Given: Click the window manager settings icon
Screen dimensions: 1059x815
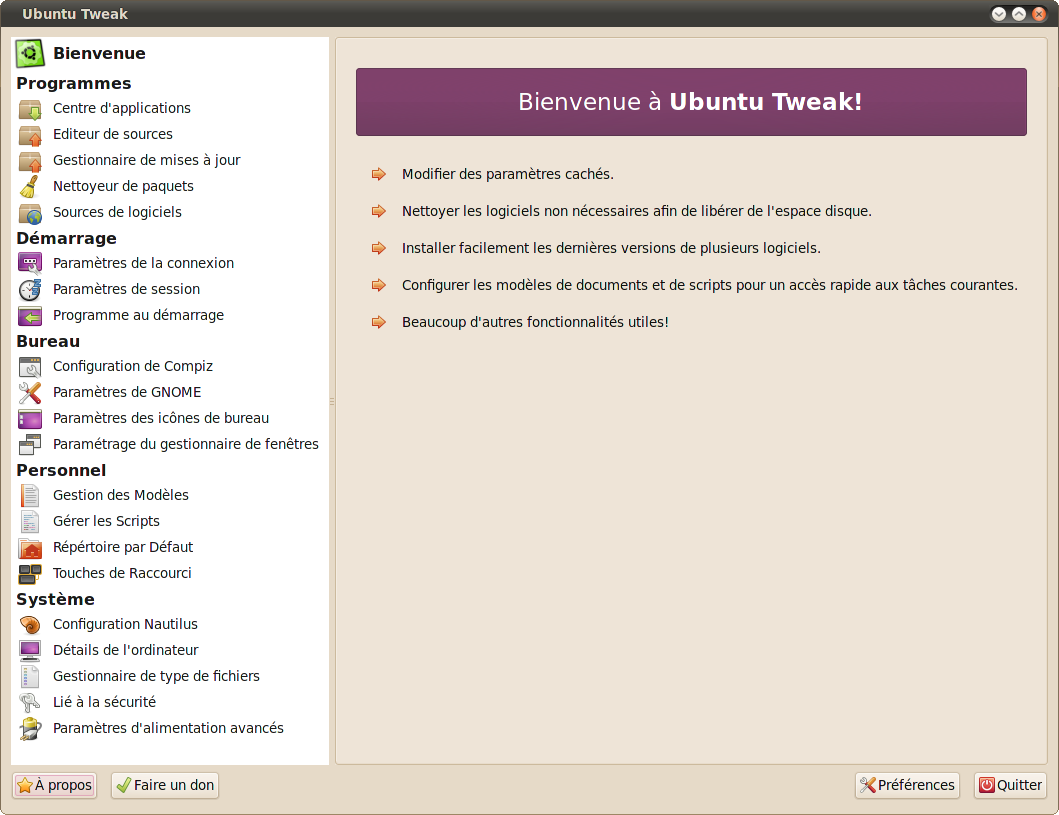Looking at the screenshot, I should click(30, 444).
